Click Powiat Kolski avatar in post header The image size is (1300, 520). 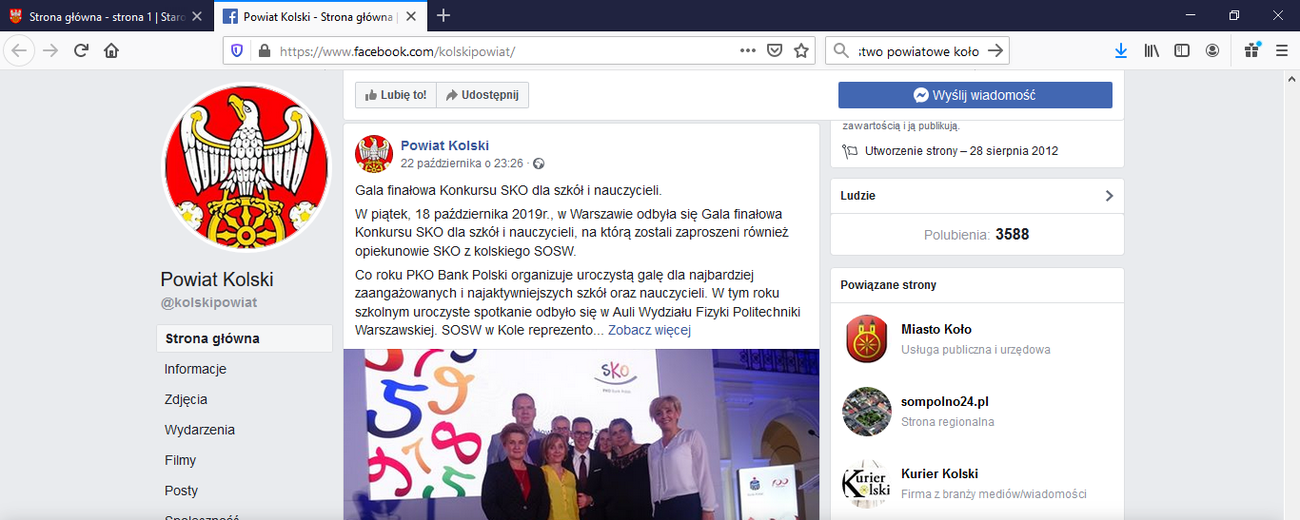[x=373, y=153]
